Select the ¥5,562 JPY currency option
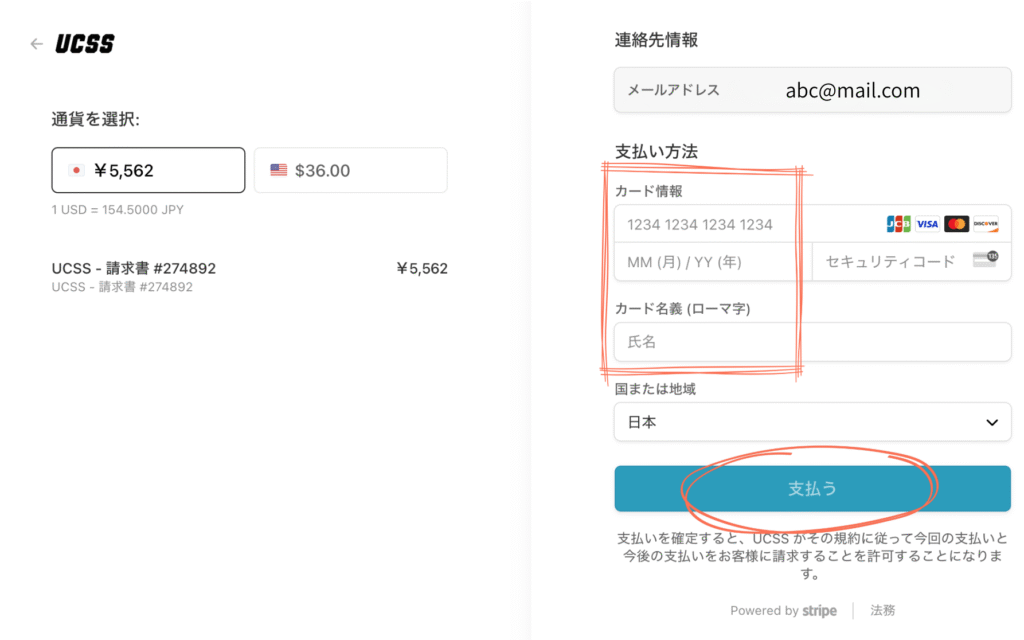This screenshot has height=640, width=1024. (148, 170)
